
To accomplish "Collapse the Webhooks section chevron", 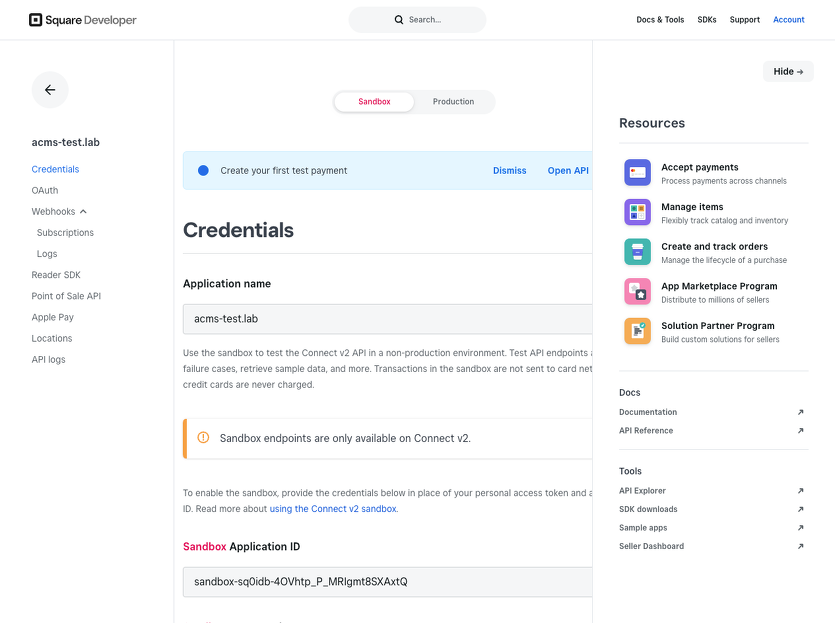I will tap(84, 212).
